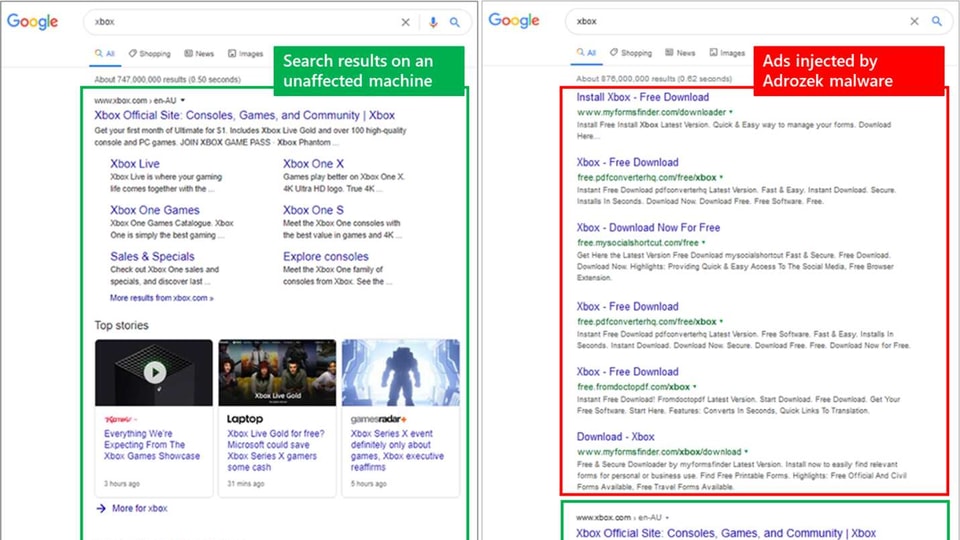Open the Shopping tab in the right window
Viewport: 960px width, 540px height.
tap(631, 53)
